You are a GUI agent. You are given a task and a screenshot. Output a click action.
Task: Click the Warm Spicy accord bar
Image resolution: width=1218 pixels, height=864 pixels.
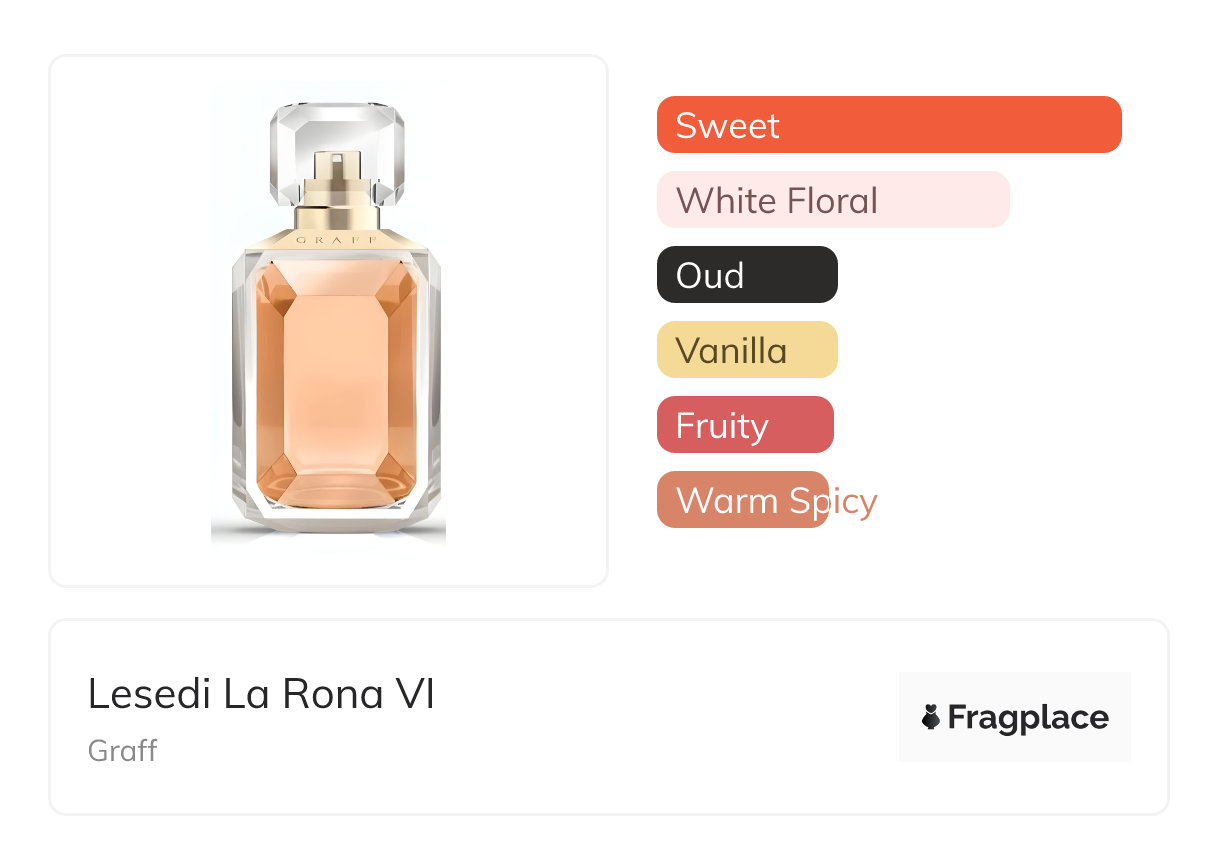point(743,500)
